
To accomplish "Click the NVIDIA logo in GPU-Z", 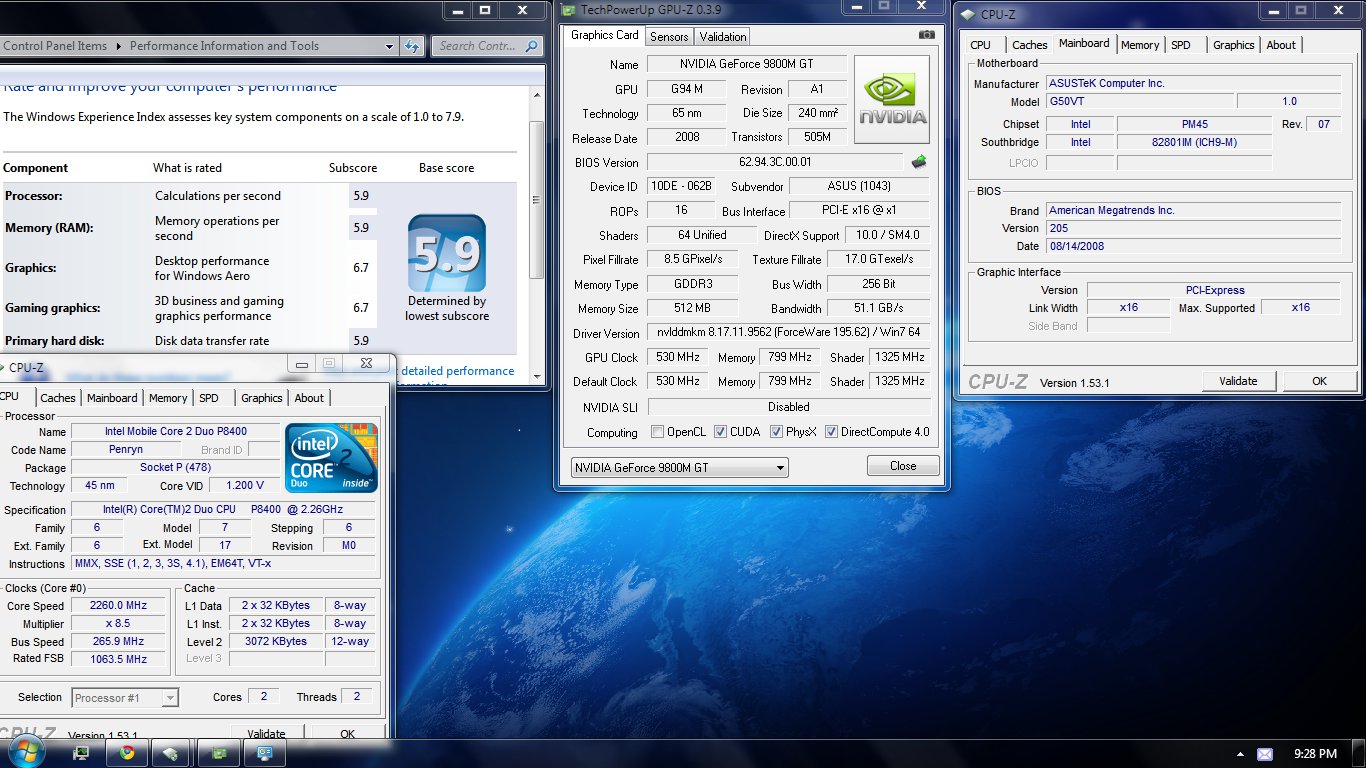I will coord(891,100).
